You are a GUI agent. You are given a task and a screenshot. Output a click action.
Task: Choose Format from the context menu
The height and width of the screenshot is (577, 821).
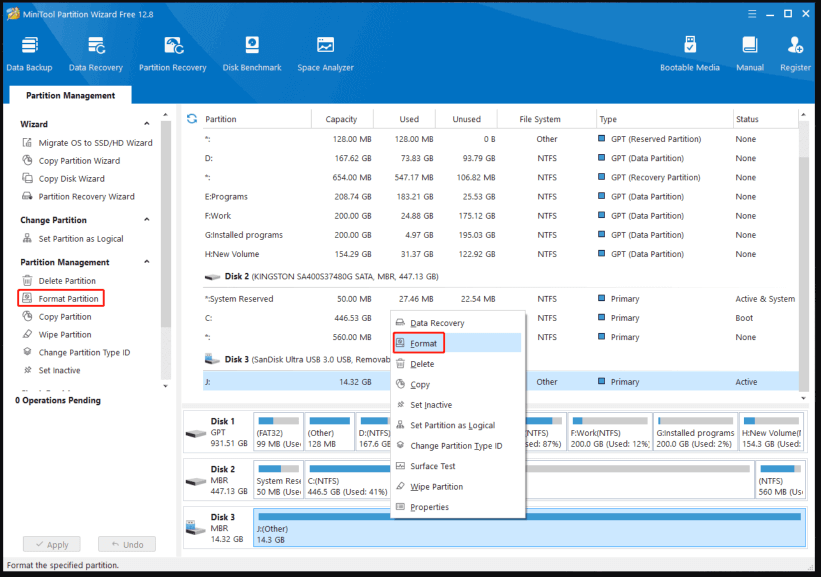(x=424, y=343)
